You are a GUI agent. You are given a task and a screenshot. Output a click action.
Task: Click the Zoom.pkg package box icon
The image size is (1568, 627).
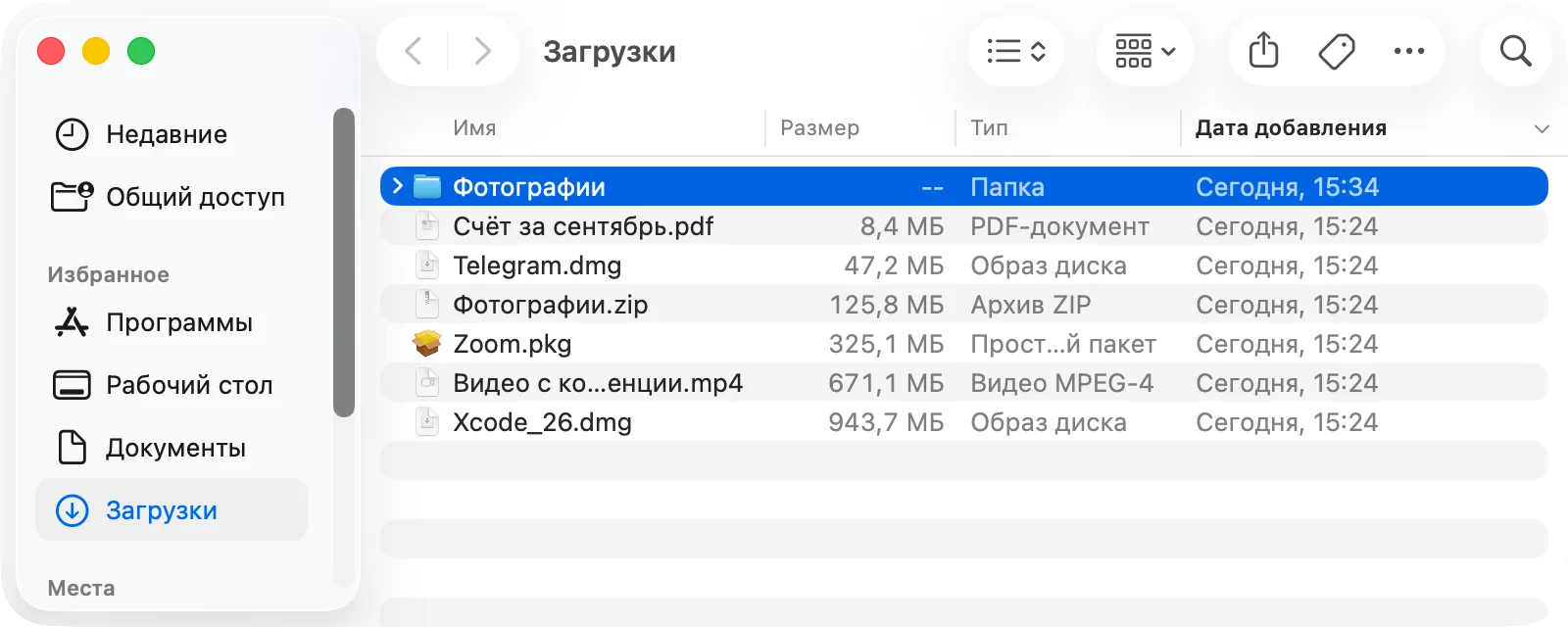click(427, 343)
